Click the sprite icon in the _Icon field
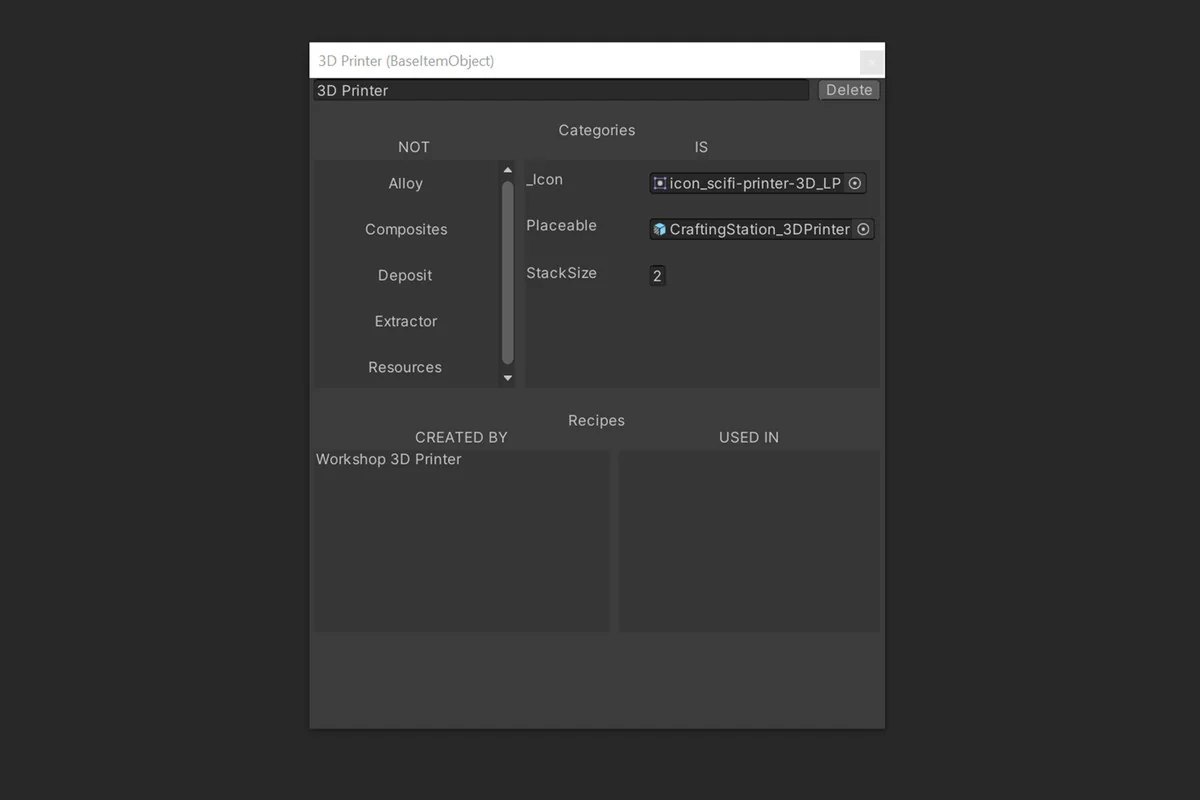 (x=659, y=183)
